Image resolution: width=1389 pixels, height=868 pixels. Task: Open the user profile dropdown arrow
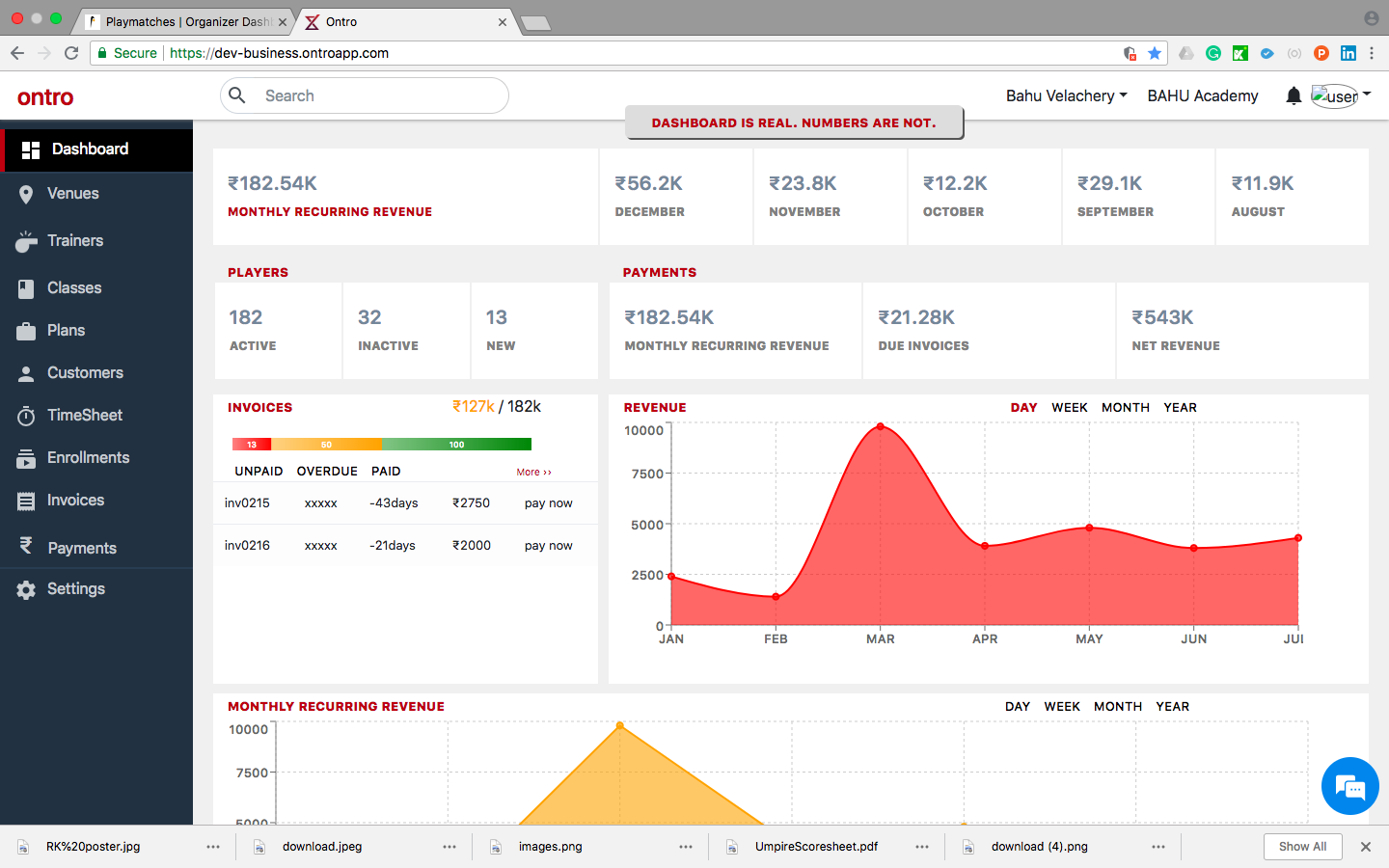pyautogui.click(x=1367, y=95)
